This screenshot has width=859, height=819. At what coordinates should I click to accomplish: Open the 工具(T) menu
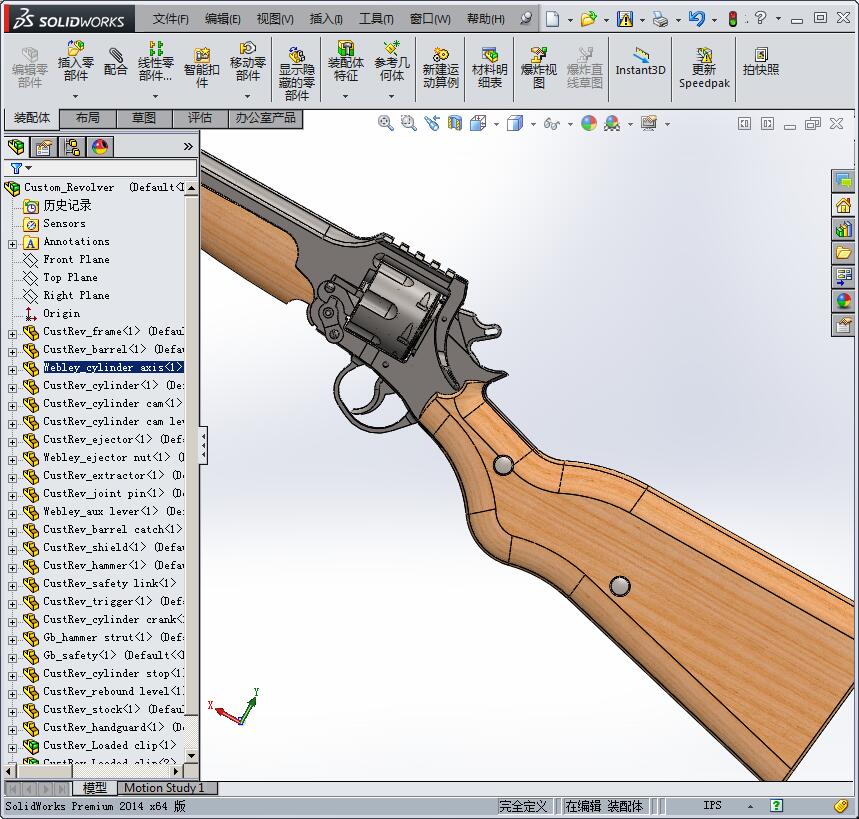point(376,18)
